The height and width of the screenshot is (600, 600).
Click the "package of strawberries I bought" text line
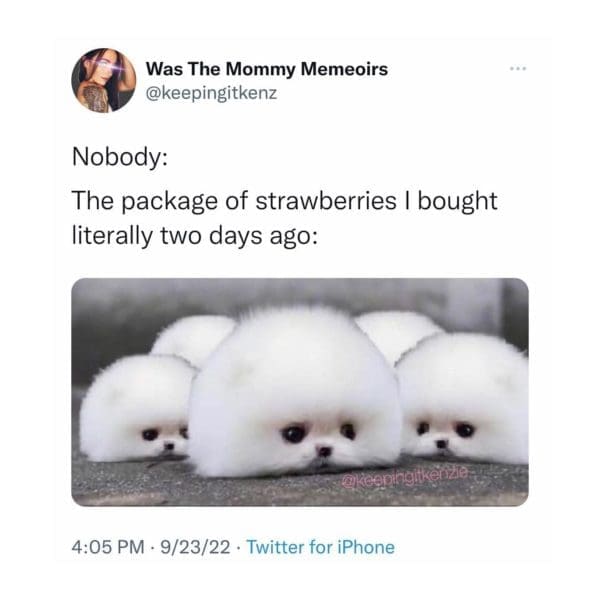[x=285, y=201]
